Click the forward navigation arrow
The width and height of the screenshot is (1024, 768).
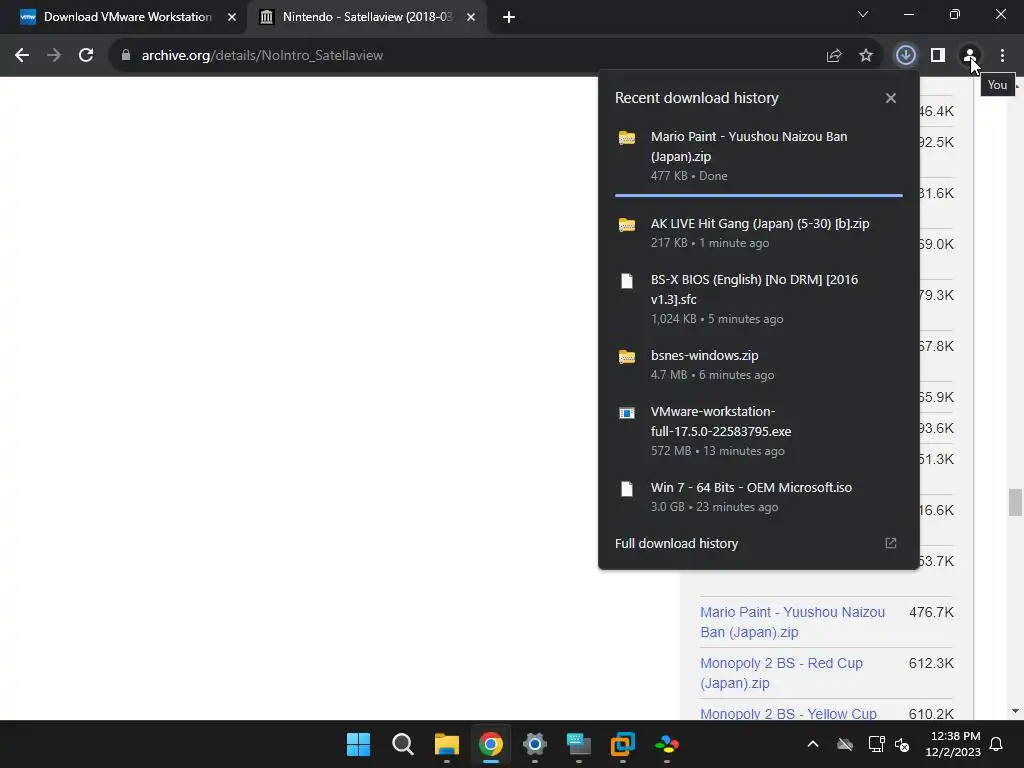click(54, 56)
